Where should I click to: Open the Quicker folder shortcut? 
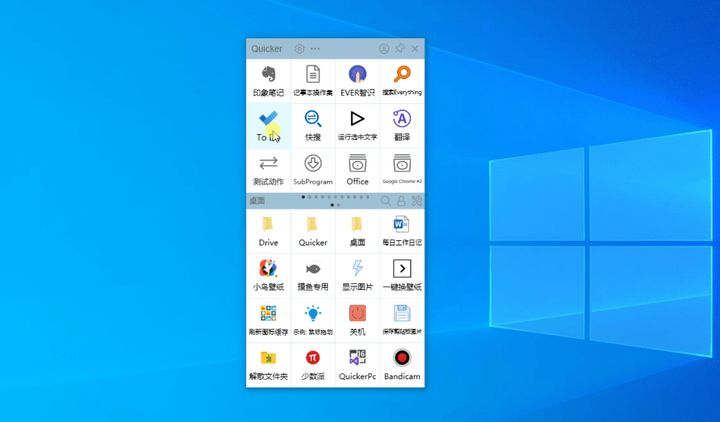313,231
